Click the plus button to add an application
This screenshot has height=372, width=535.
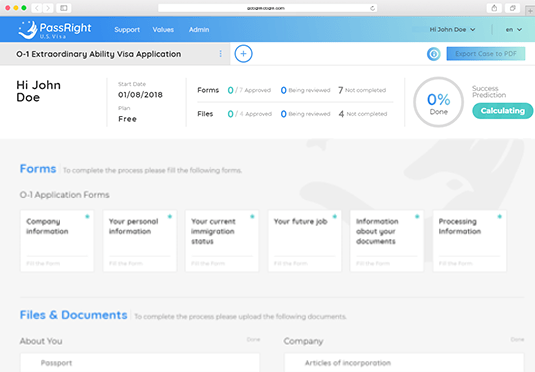point(243,54)
